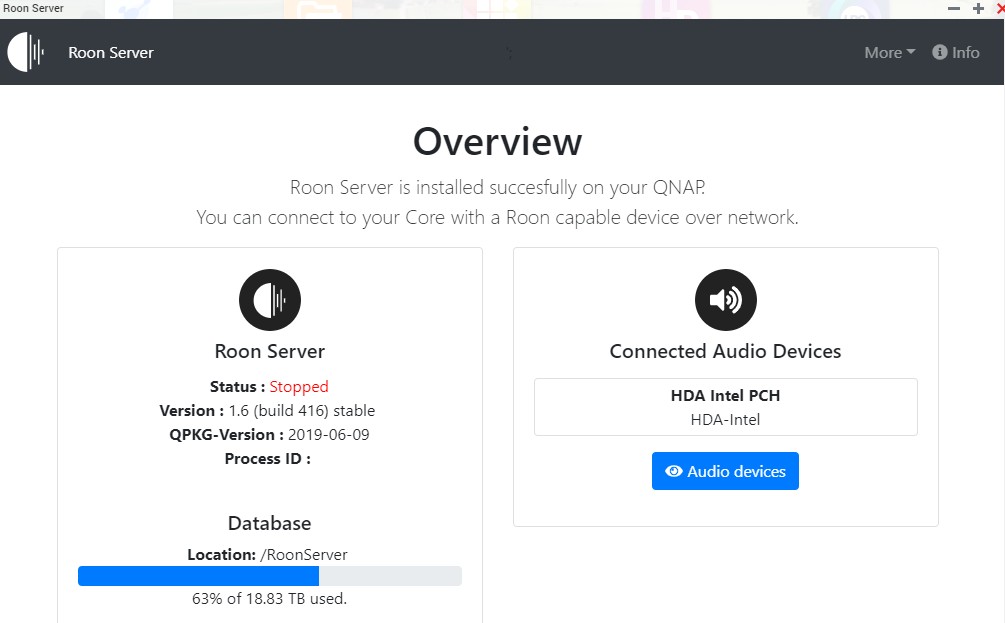Click the More dropdown caret arrow

click(911, 52)
